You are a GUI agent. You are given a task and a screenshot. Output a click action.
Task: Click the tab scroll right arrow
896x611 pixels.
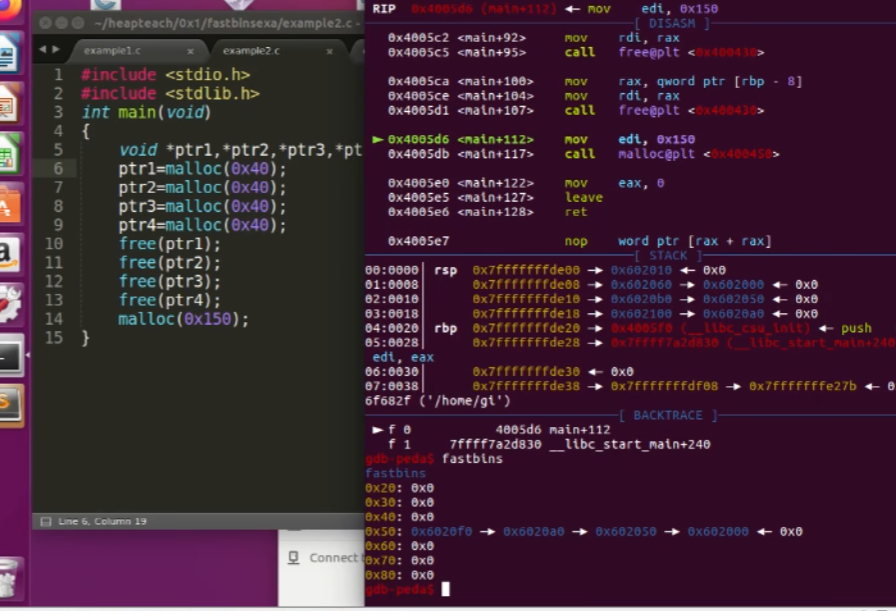coord(54,49)
